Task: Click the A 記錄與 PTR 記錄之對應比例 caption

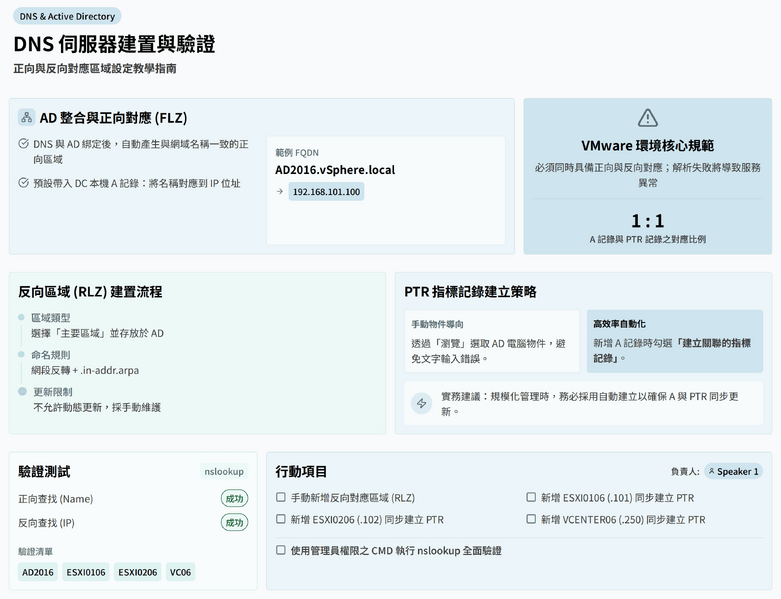Action: tap(648, 239)
